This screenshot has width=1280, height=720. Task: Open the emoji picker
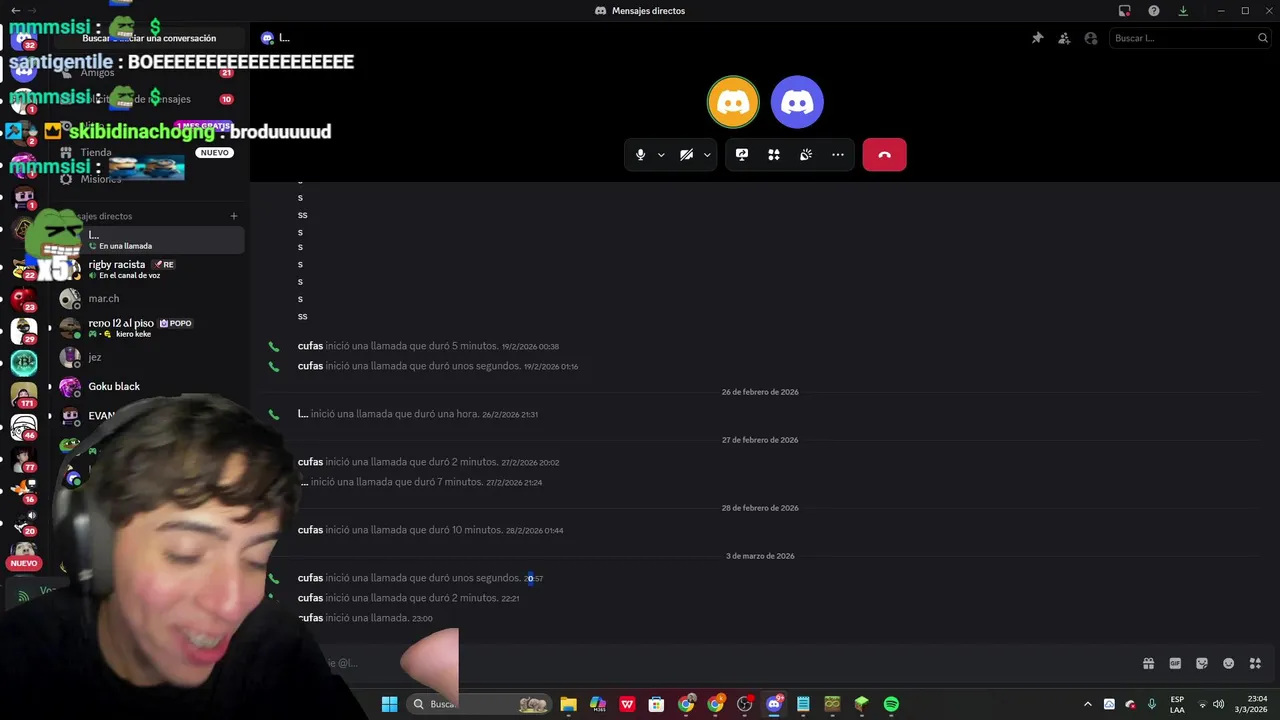[1229, 663]
